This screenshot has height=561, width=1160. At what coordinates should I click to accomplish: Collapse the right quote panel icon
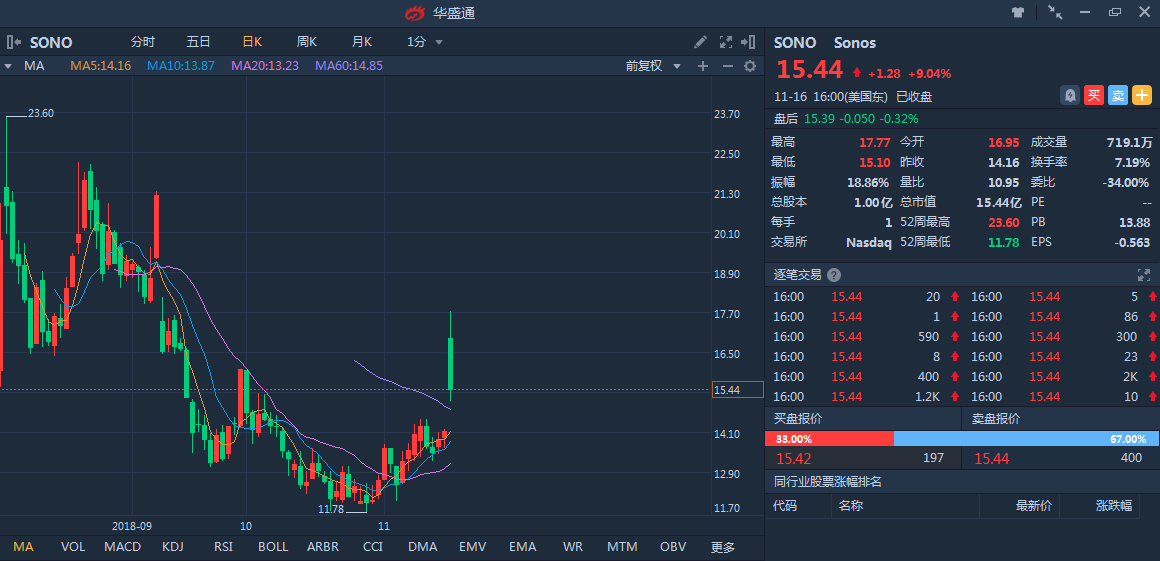[x=748, y=42]
